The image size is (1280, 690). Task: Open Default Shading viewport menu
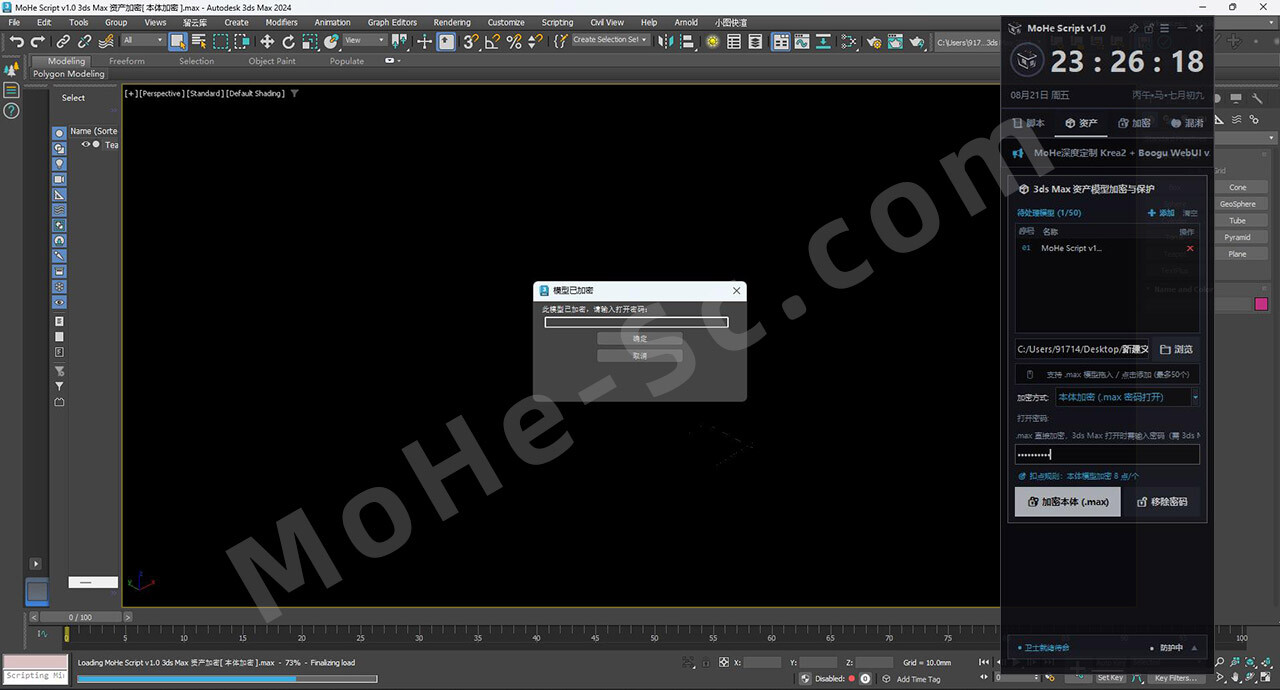(x=255, y=93)
